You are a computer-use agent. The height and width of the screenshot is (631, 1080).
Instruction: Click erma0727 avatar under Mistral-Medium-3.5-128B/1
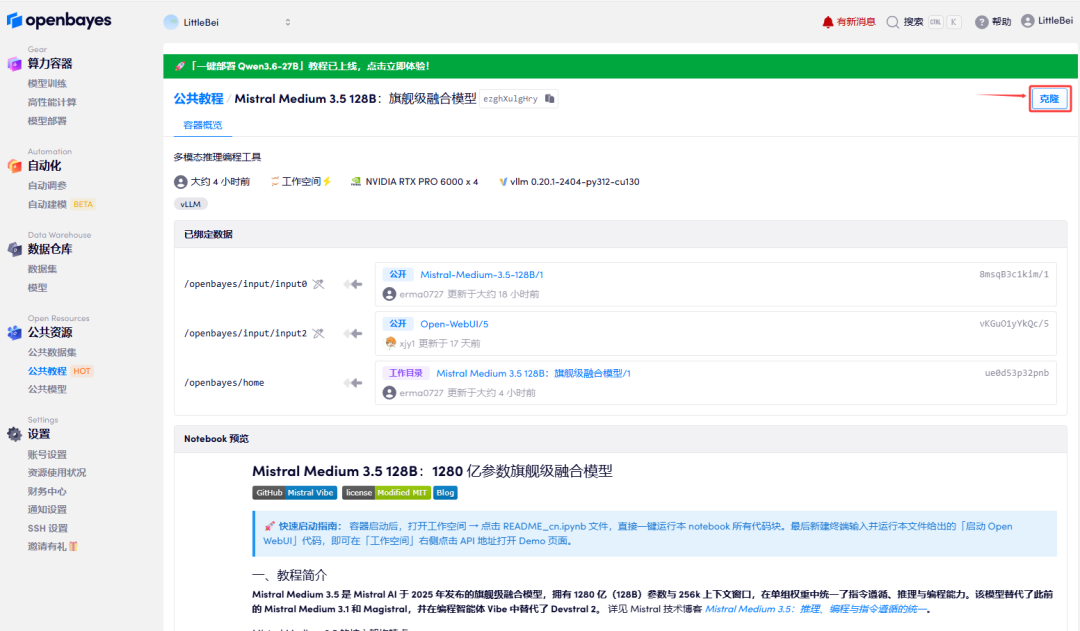389,294
